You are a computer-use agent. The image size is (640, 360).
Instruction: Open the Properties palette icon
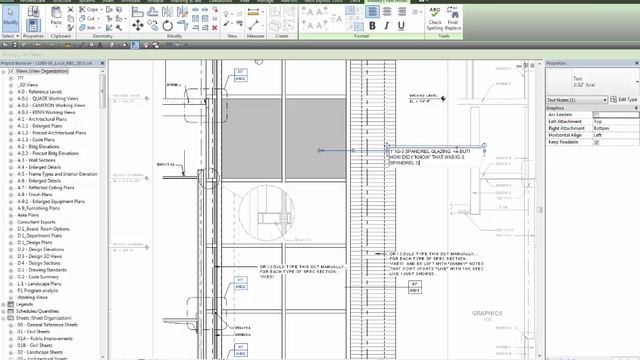tap(33, 26)
